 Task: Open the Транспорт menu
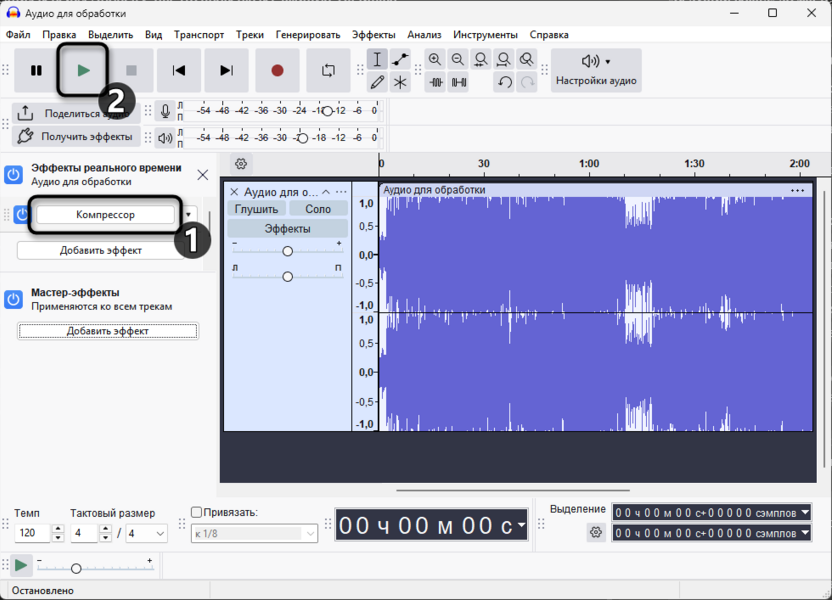pyautogui.click(x=199, y=34)
